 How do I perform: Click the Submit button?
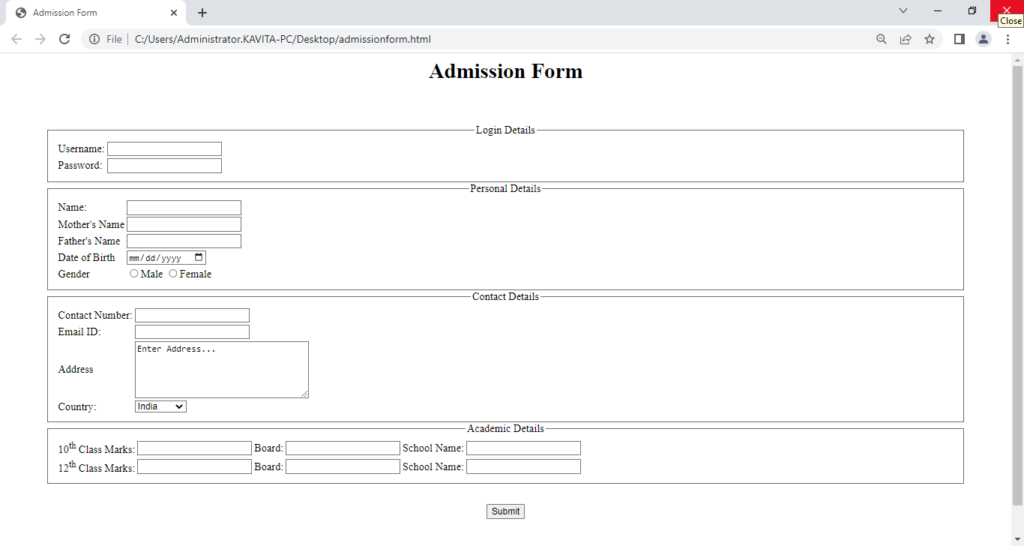[x=505, y=511]
